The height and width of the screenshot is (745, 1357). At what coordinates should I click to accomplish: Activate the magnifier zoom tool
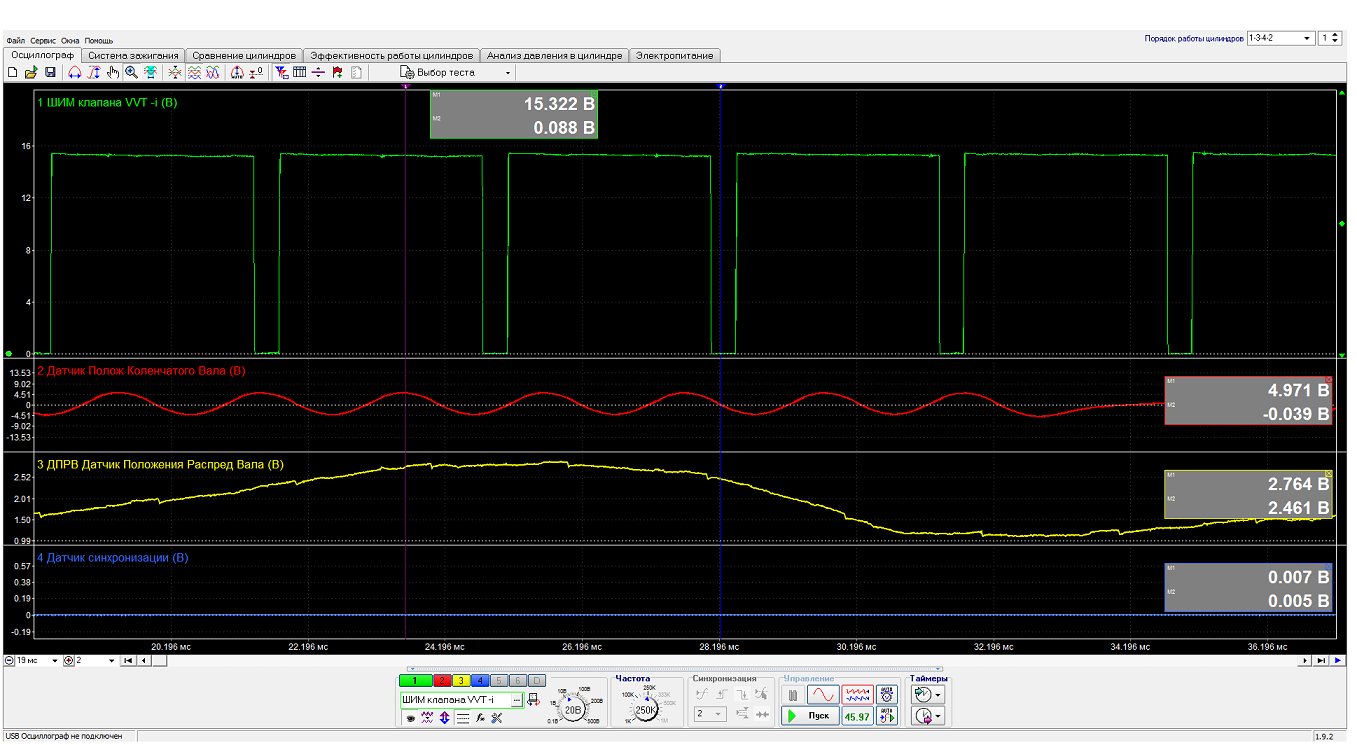point(131,72)
